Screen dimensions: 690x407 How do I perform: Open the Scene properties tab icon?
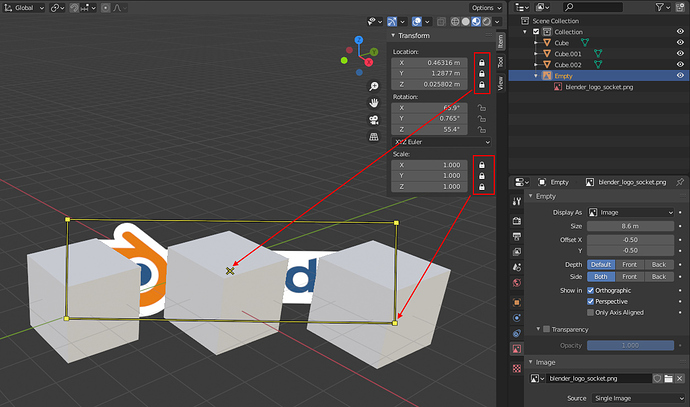[517, 267]
